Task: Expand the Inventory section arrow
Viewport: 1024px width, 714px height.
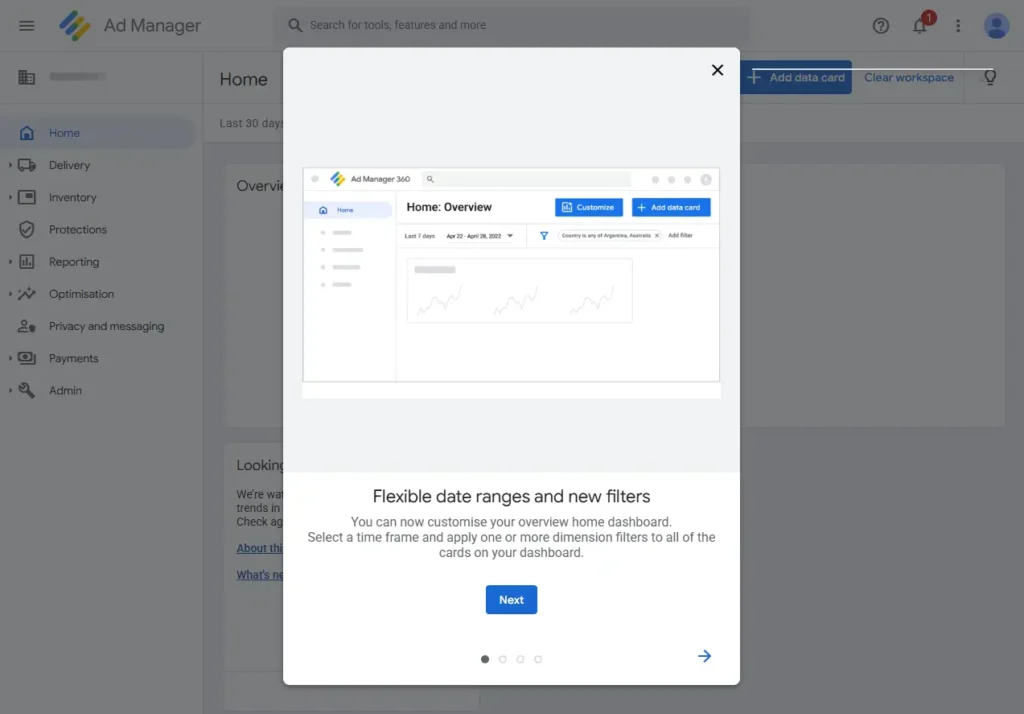Action: (10, 197)
